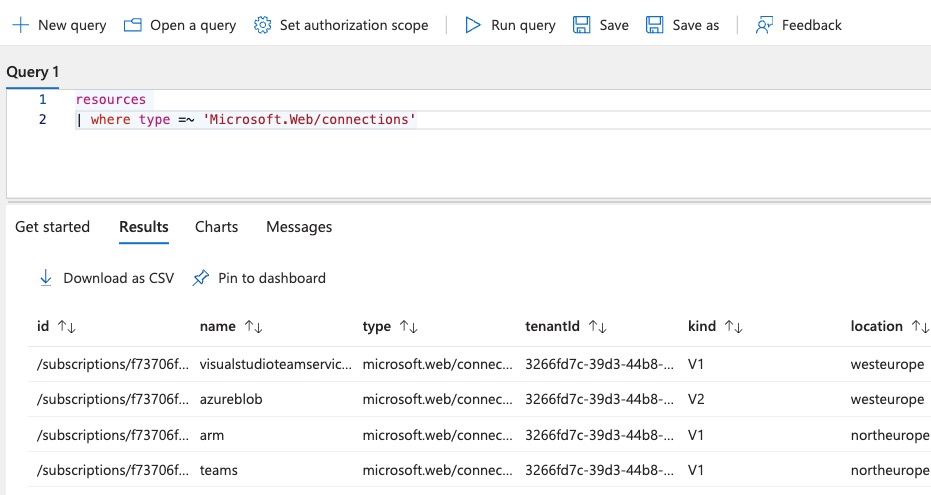This screenshot has height=495, width=931.
Task: Select the Query 1 tab
Action: click(33, 72)
